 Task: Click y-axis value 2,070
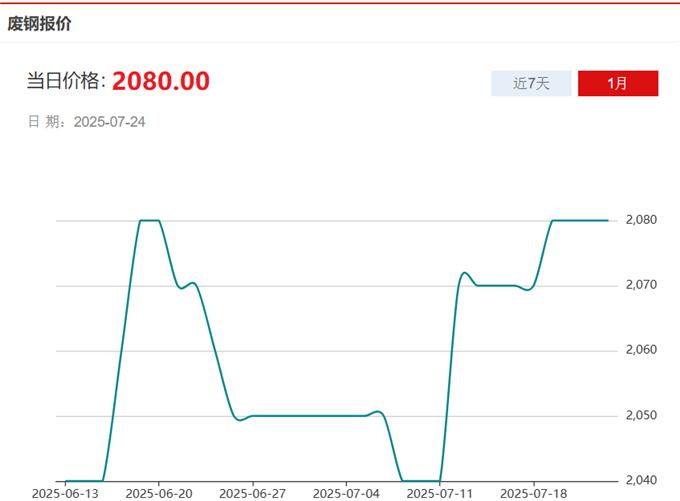tap(641, 285)
